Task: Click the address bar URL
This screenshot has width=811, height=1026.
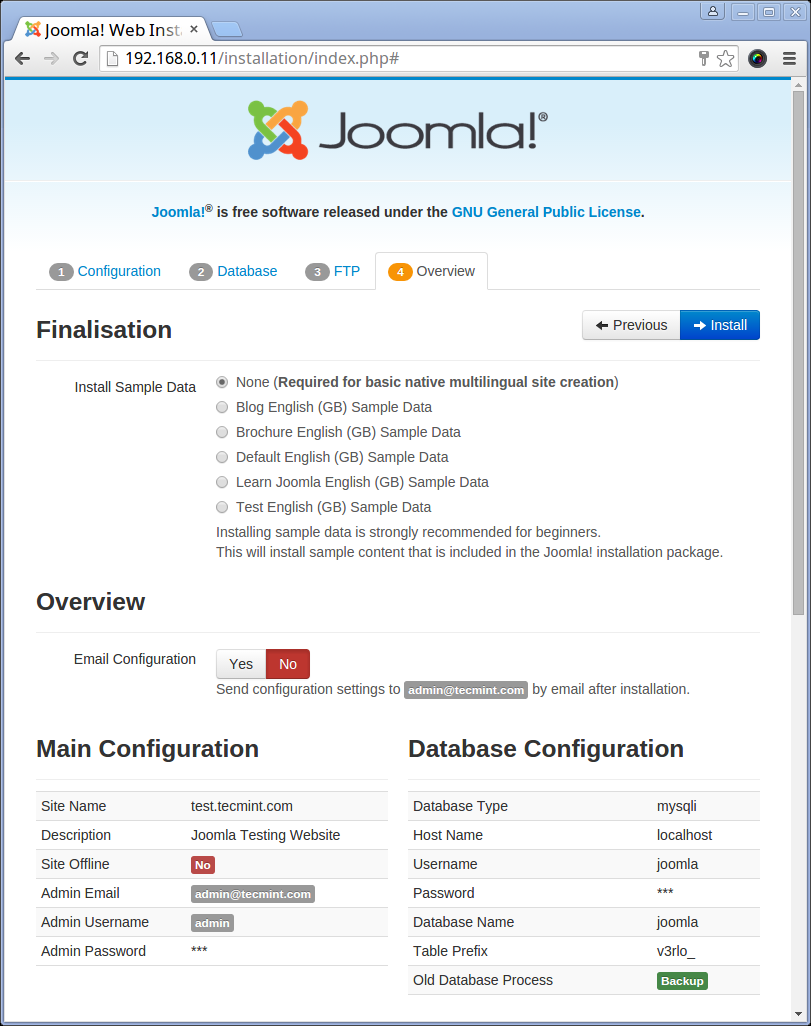Action: 262,59
